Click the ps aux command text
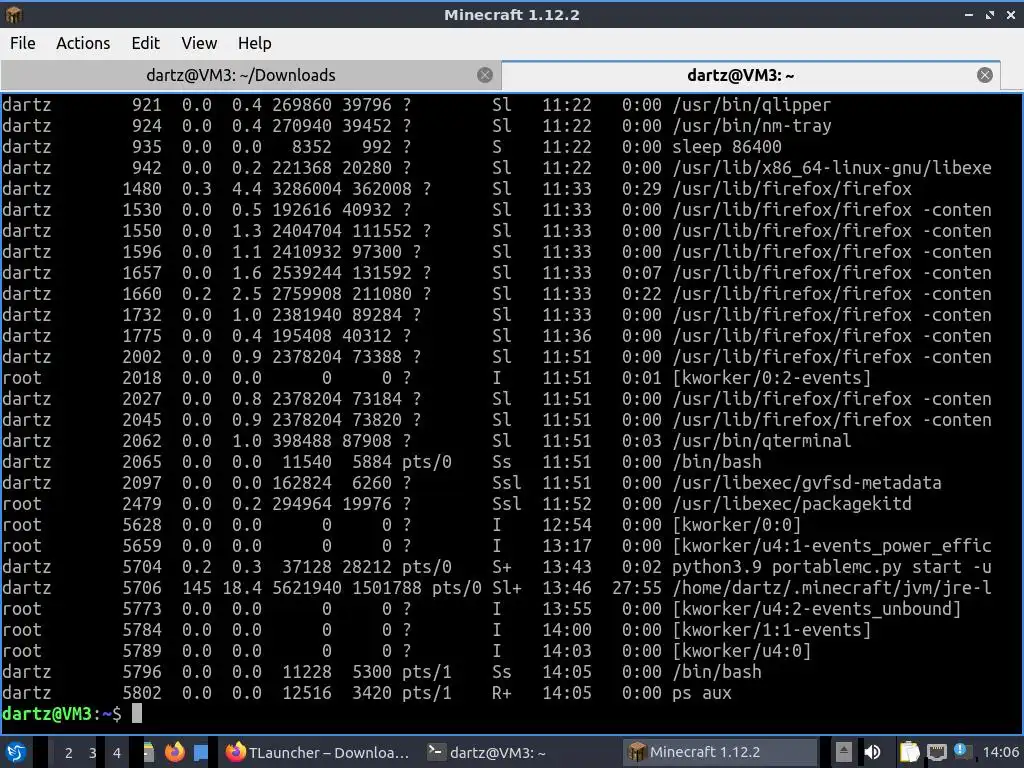Screen dimensions: 1024x768 click(702, 693)
